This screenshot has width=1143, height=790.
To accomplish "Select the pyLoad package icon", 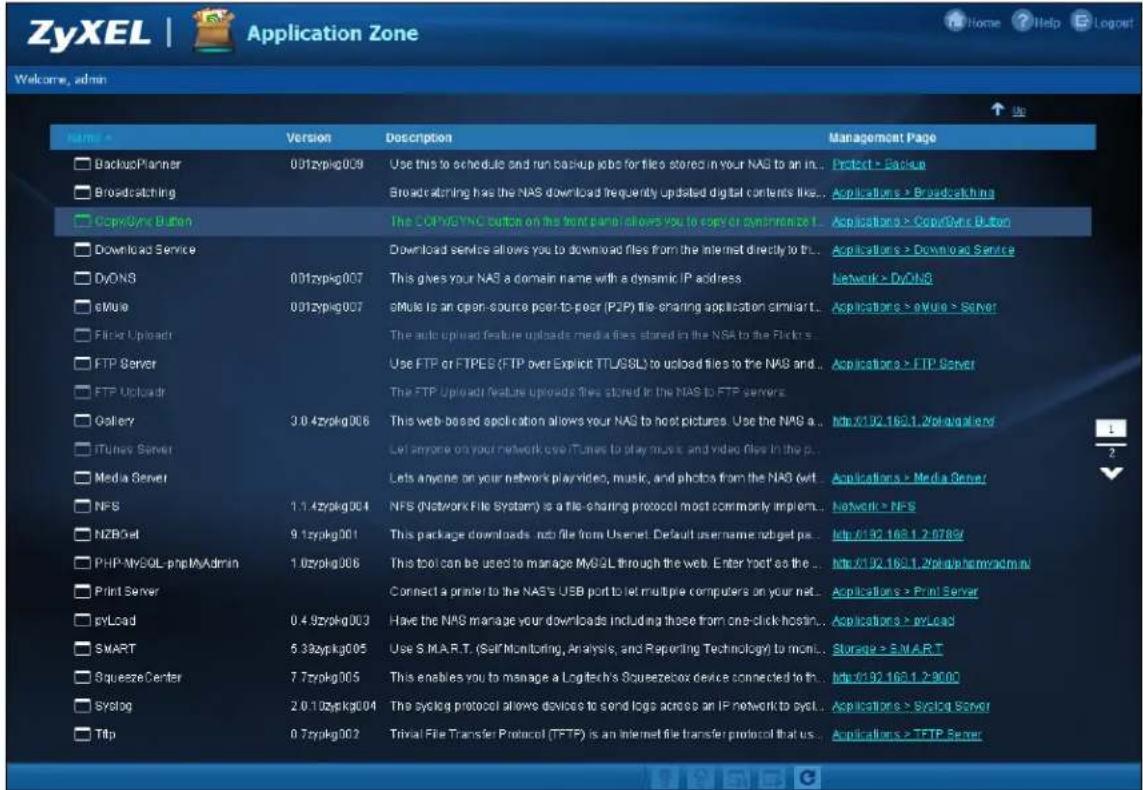I will coord(82,619).
